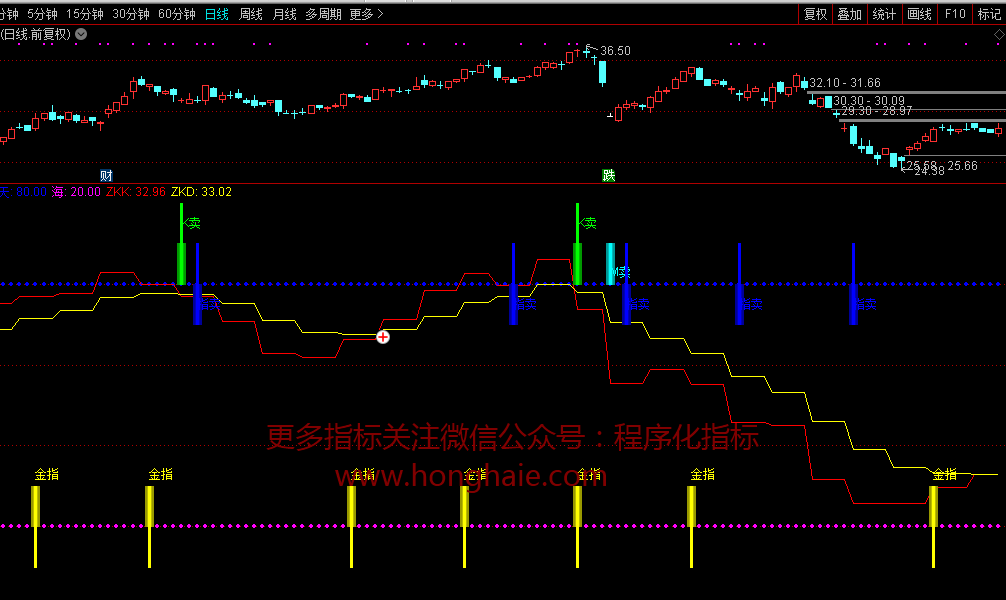The height and width of the screenshot is (600, 1006).
Task: Click the 36.50 high price label
Action: 615,51
